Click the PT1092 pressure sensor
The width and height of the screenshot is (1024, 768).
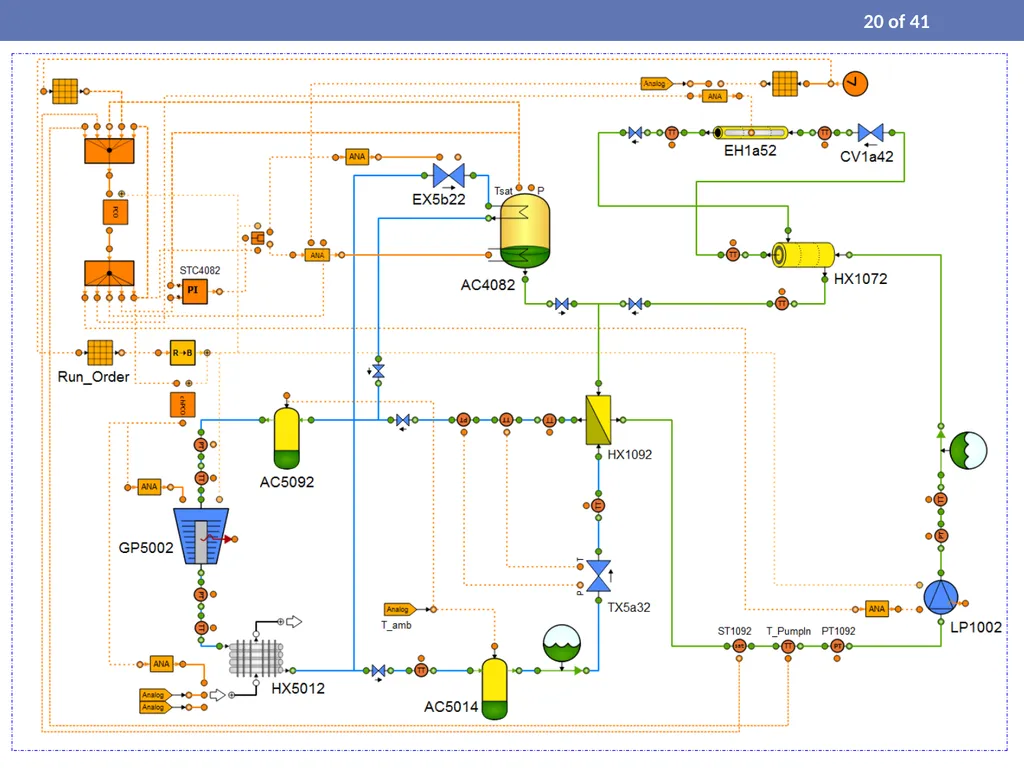[x=837, y=646]
